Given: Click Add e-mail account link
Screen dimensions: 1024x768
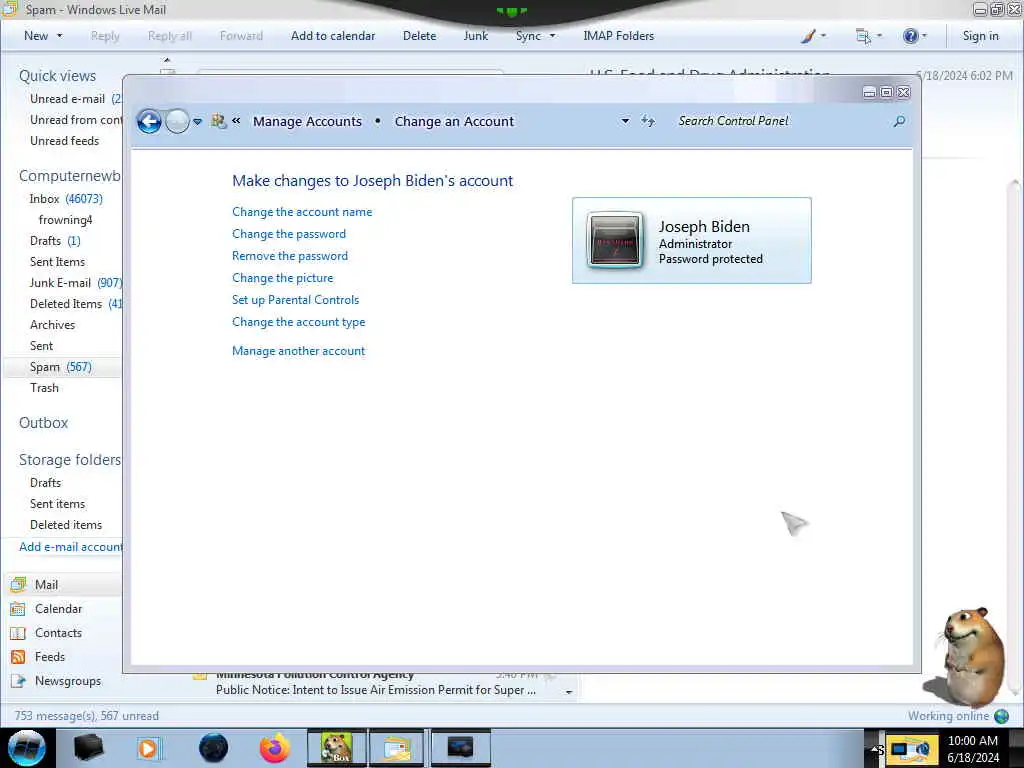Looking at the screenshot, I should pos(71,547).
